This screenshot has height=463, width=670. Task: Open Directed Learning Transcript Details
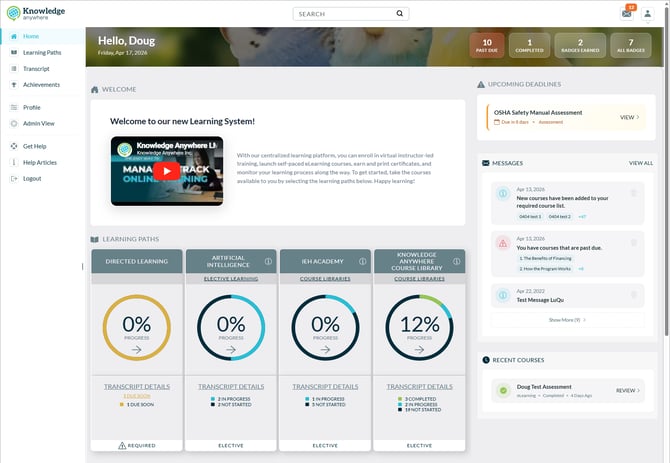point(137,387)
